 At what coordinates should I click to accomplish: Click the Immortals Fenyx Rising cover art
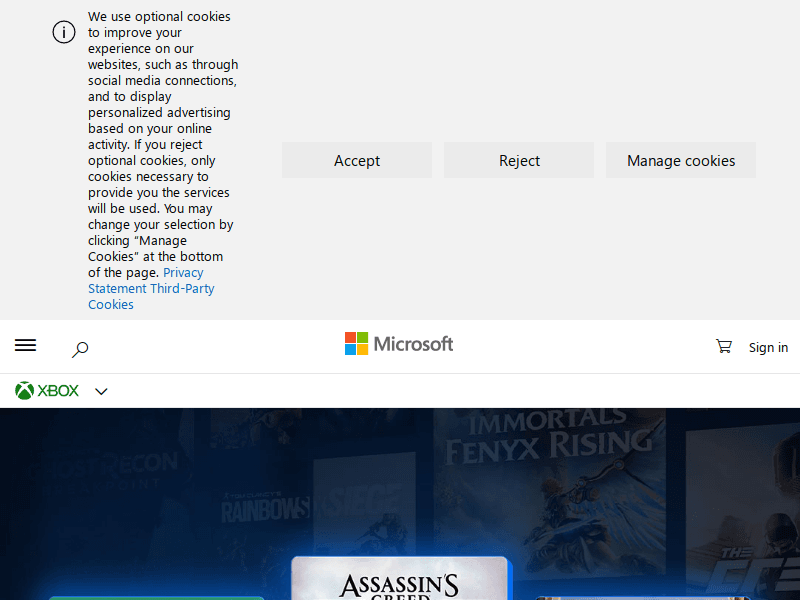coord(548,470)
